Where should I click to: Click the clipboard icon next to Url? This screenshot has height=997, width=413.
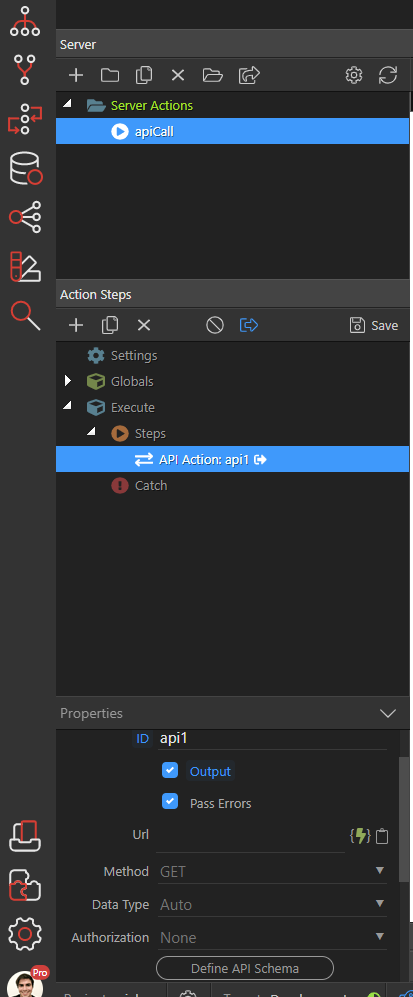coord(382,835)
